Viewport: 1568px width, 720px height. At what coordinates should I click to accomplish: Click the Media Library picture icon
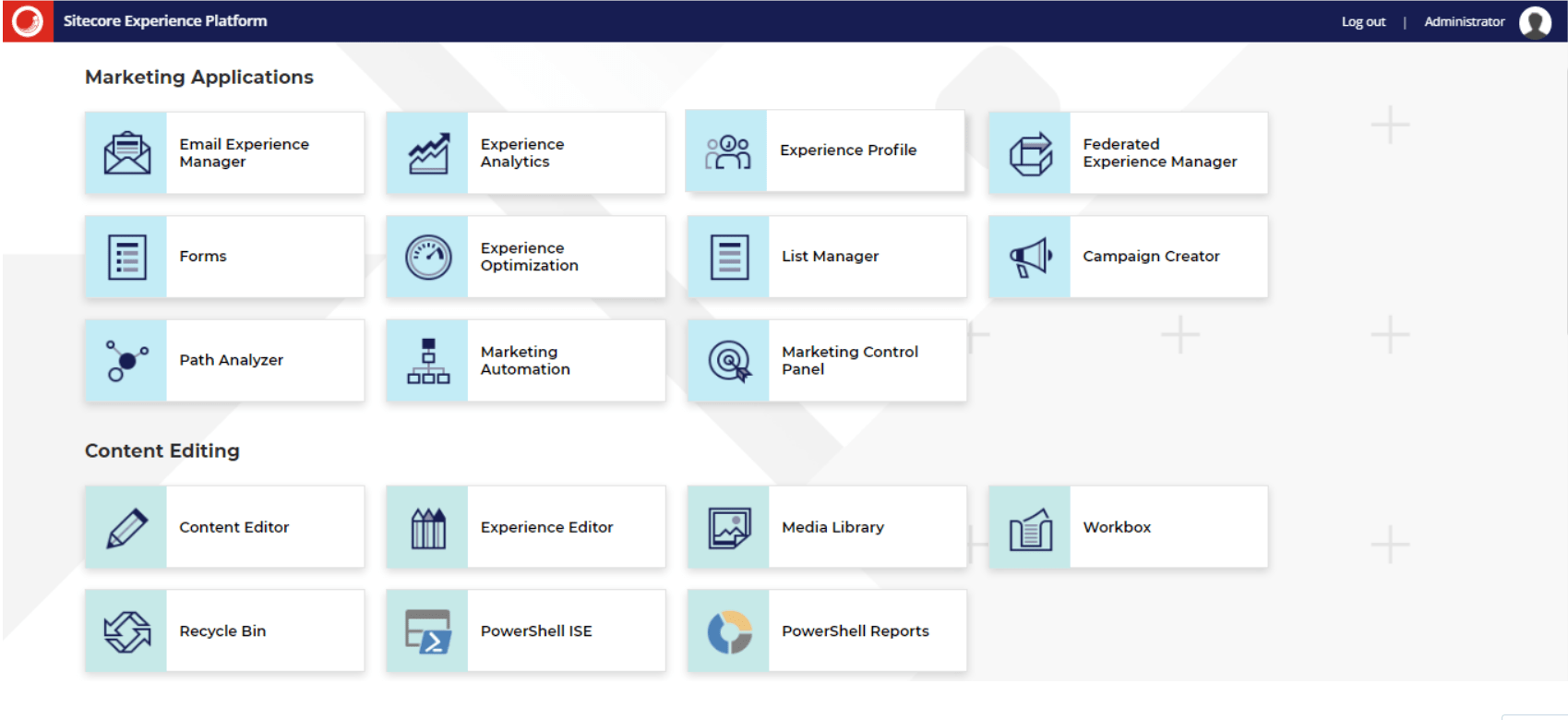(729, 528)
